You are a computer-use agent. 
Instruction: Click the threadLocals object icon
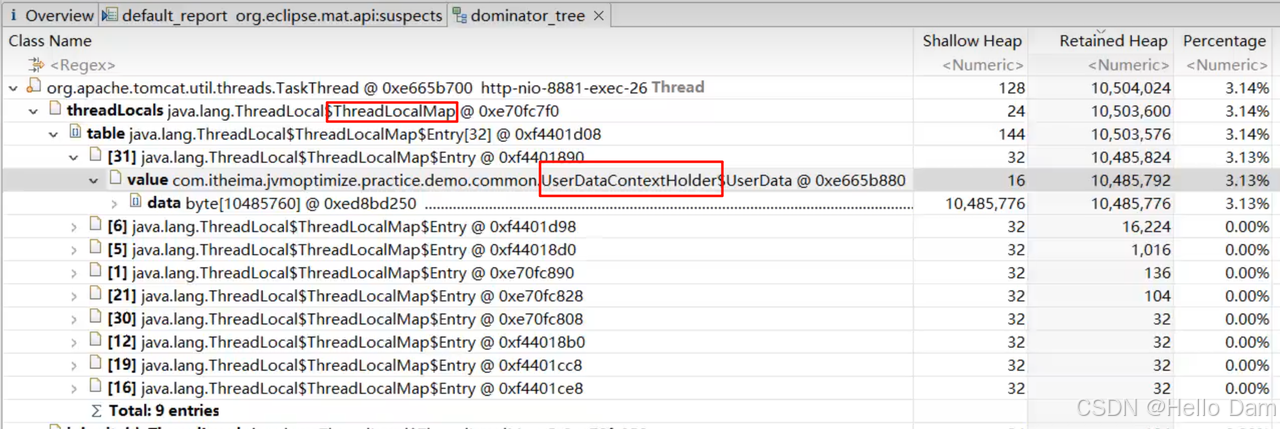click(x=54, y=111)
